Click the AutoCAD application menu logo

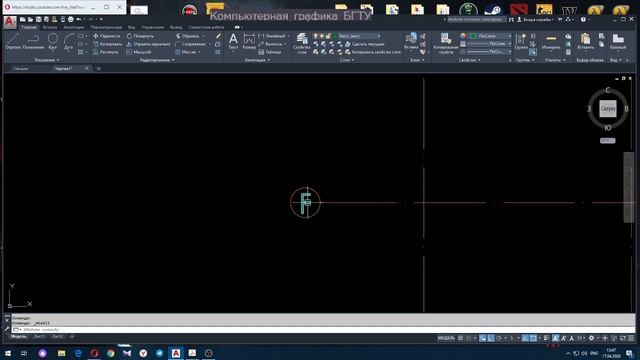coord(10,22)
